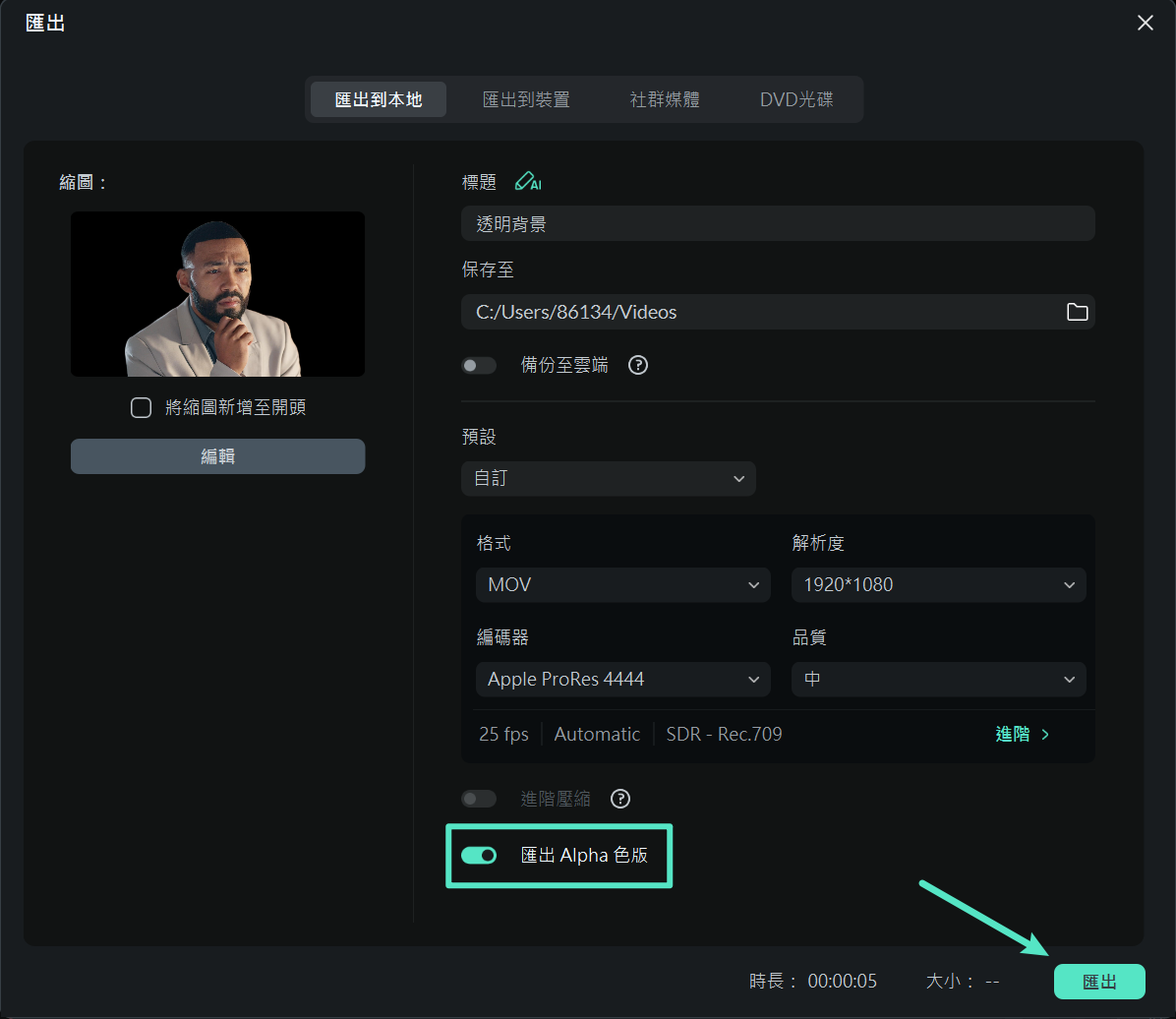Open the 品質 dropdown set to 中

938,680
